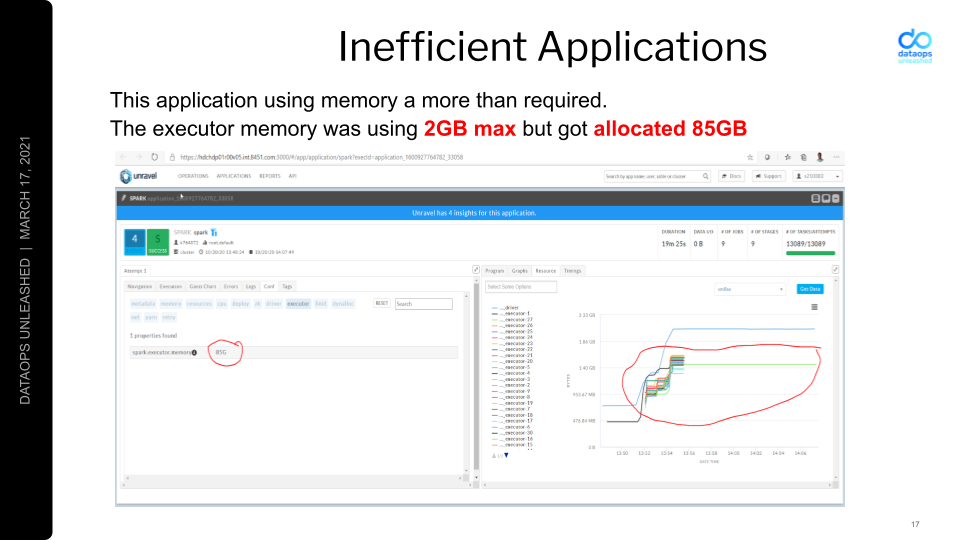Click the search magnifier icon in Unravel header
The width and height of the screenshot is (960, 540).
705,176
